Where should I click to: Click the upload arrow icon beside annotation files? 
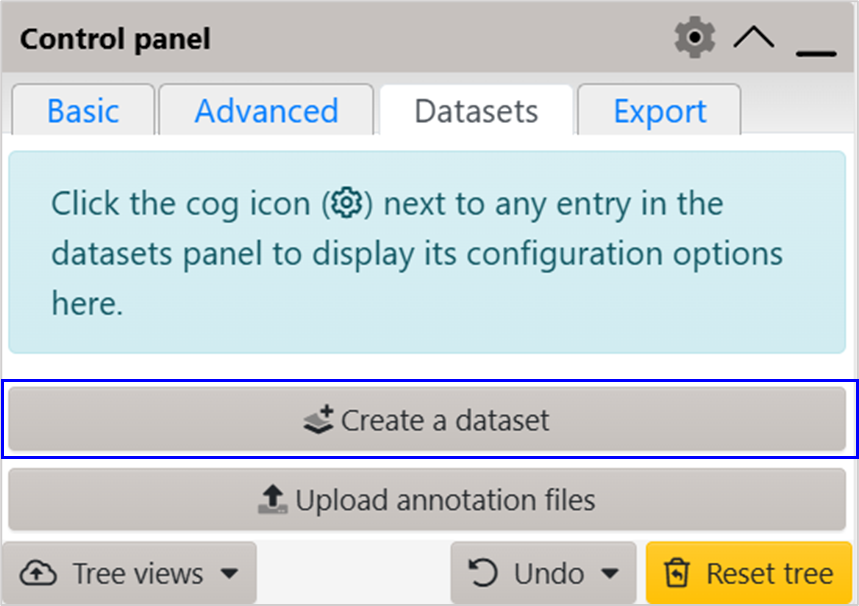[273, 499]
